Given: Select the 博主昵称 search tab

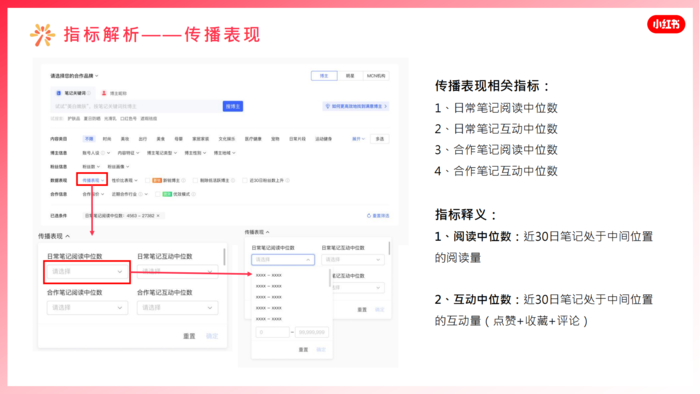Looking at the screenshot, I should pos(114,93).
